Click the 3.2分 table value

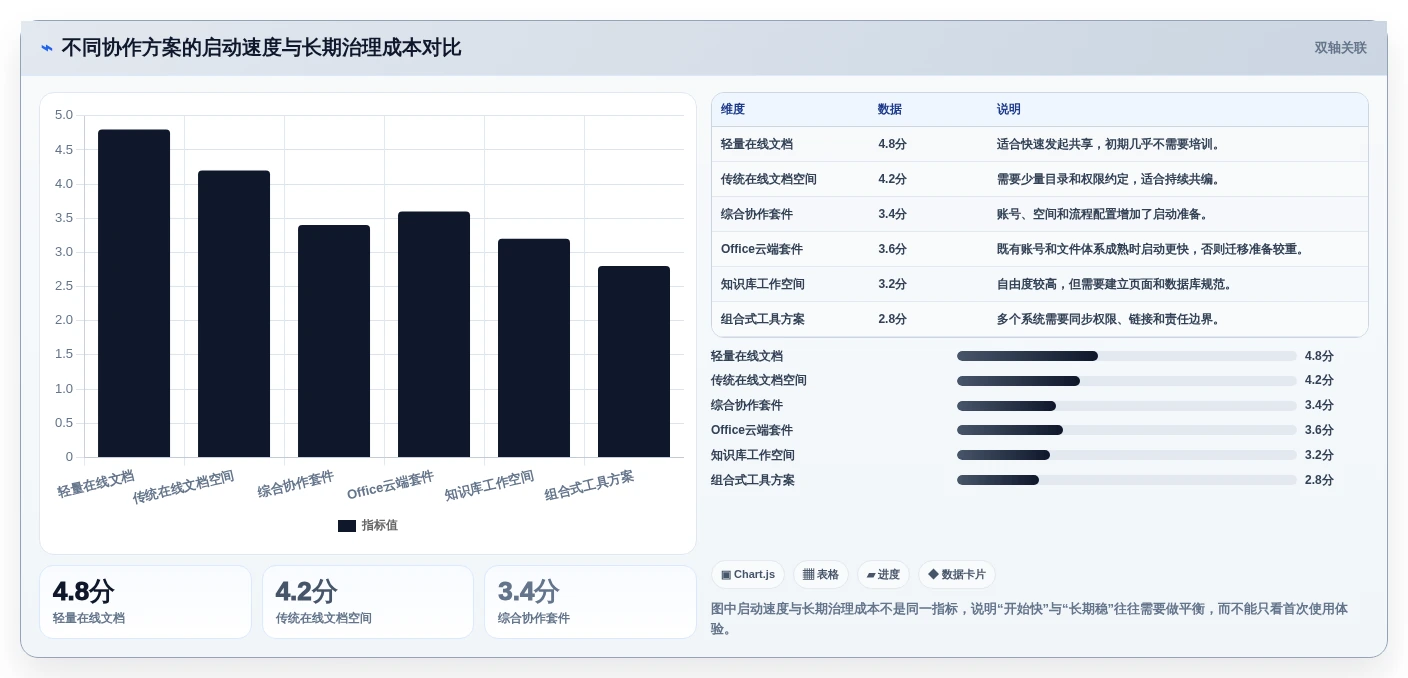tap(893, 284)
